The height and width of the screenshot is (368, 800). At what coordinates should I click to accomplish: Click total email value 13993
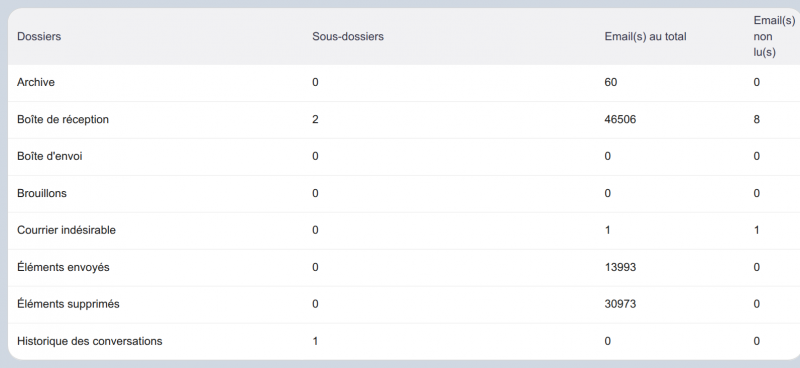pos(620,267)
